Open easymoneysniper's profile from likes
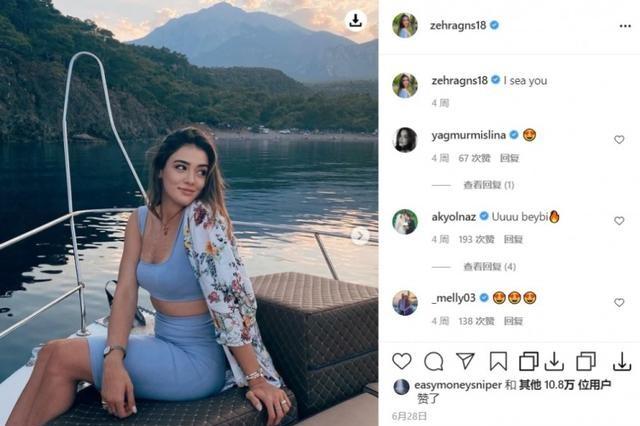640x426 pixels. 458,385
